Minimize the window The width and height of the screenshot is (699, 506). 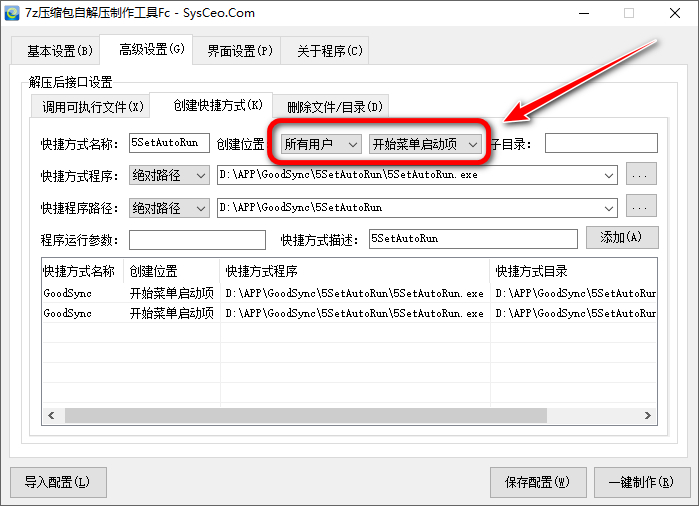click(x=584, y=13)
